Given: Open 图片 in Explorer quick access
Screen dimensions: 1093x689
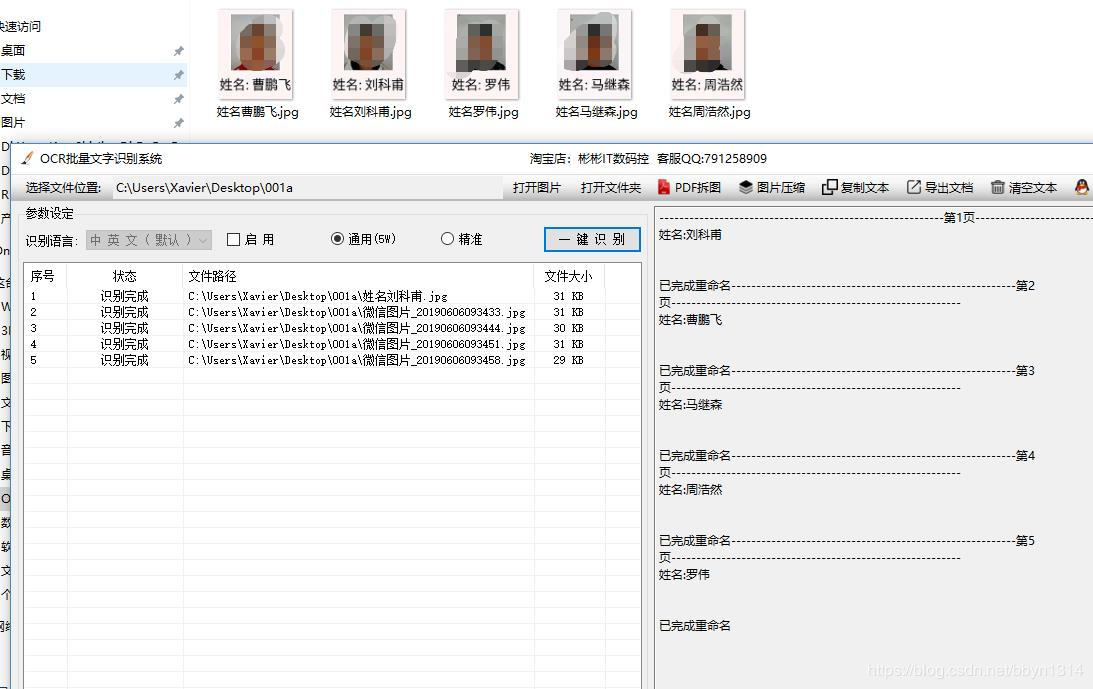Looking at the screenshot, I should [13, 123].
